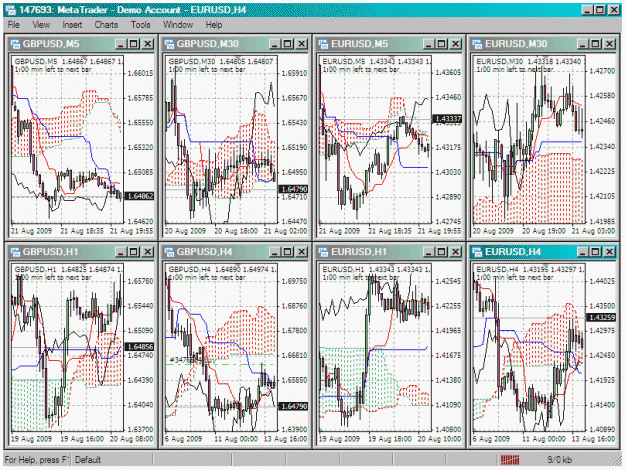Click the EURUSD,M5 chart window icon
This screenshot has height=470, width=625.
tap(324, 44)
